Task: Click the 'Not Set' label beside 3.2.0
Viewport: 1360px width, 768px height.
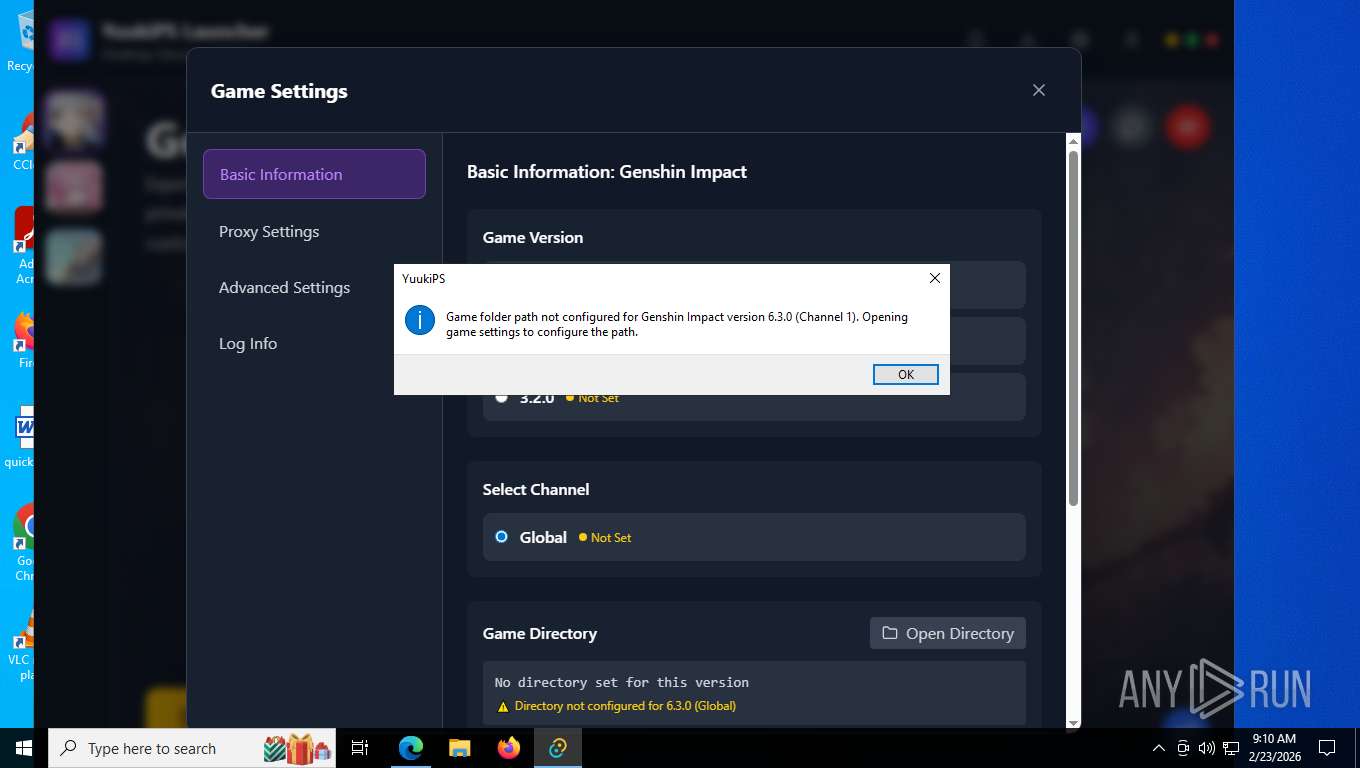Action: coord(598,398)
